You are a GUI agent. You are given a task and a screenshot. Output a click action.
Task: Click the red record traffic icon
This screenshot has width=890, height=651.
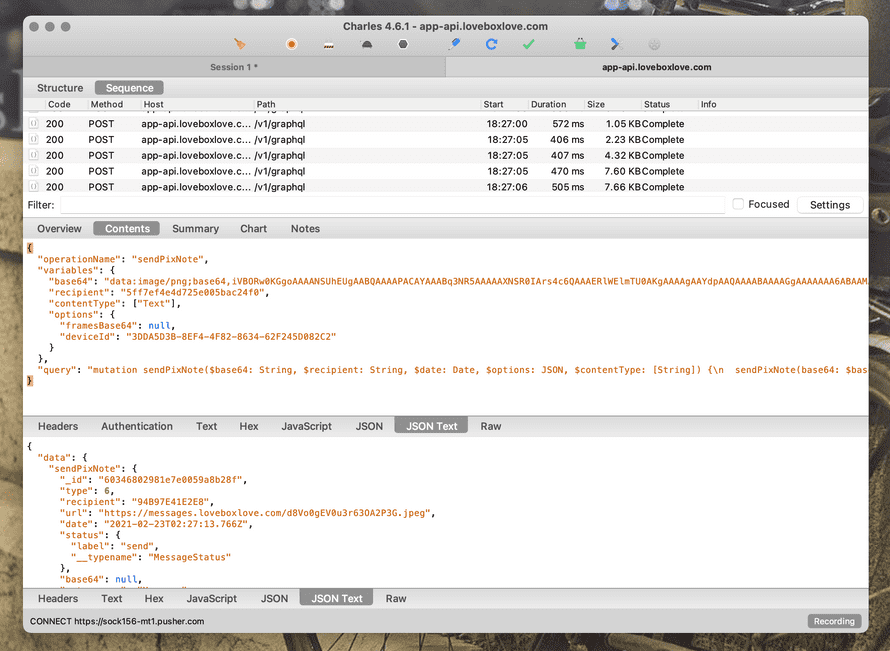pos(290,44)
